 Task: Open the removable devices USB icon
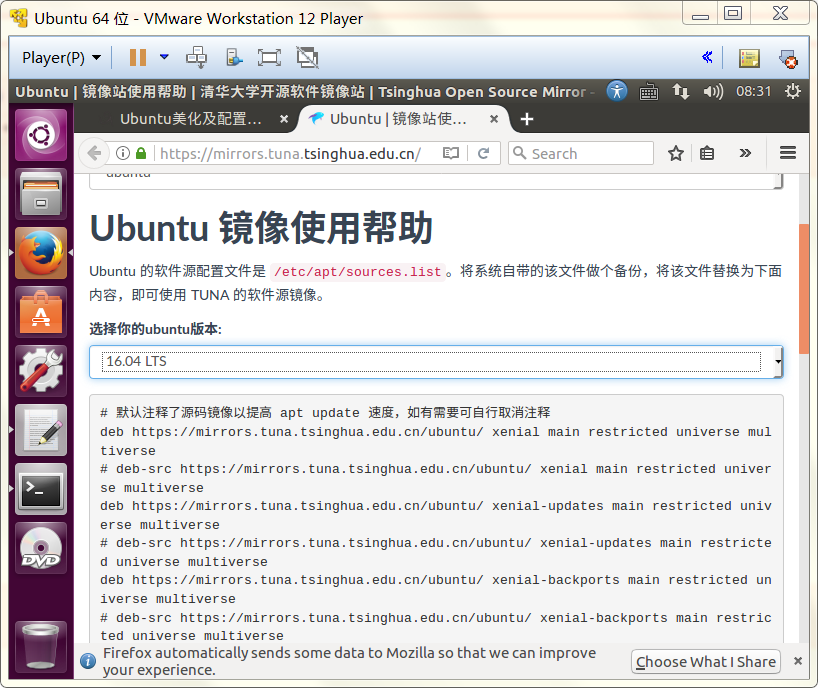(234, 57)
